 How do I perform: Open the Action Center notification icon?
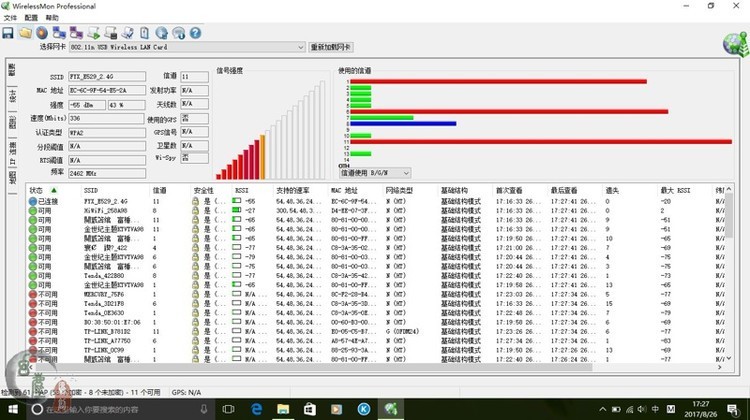732,409
